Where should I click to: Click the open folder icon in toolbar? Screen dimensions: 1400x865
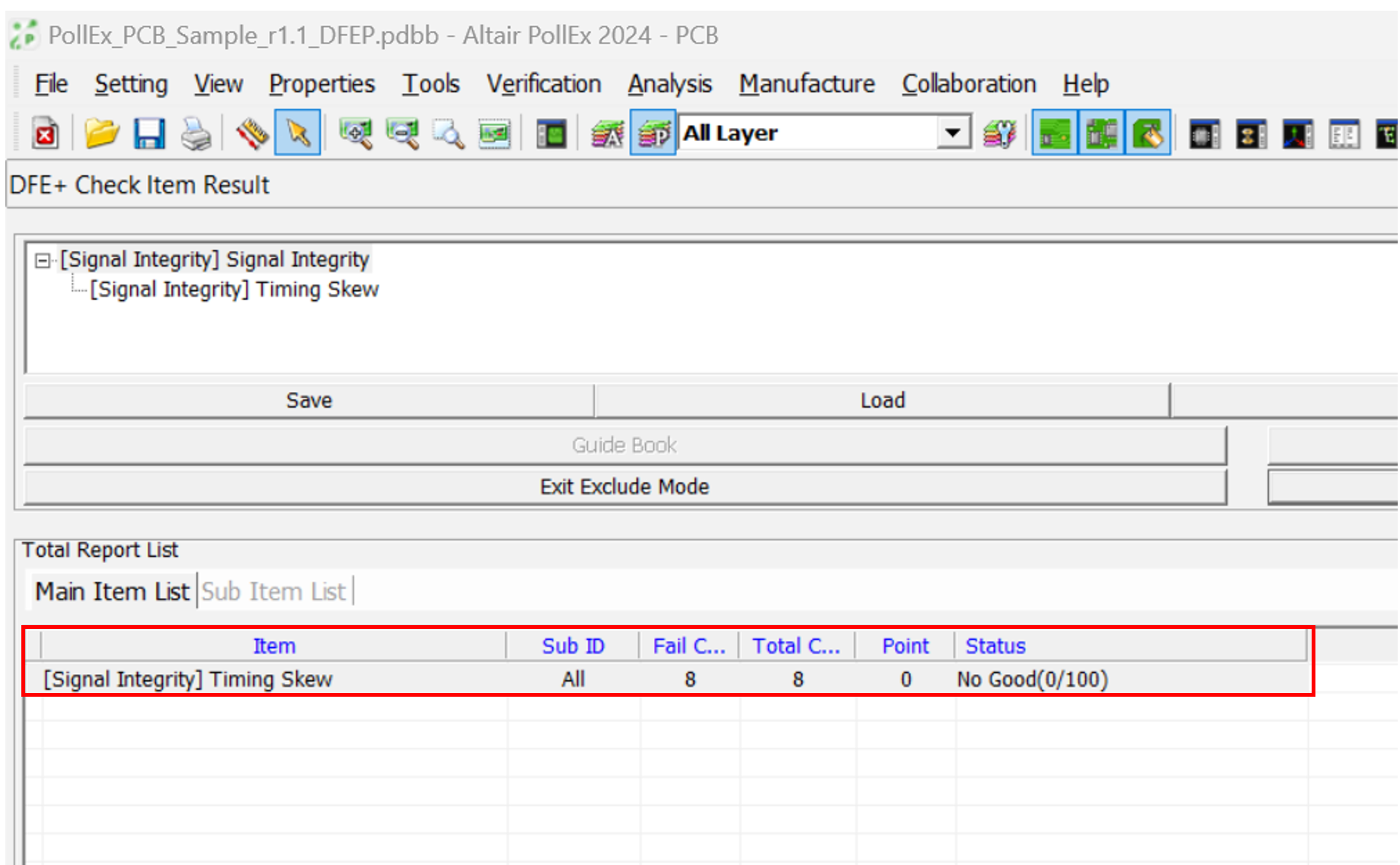pyautogui.click(x=101, y=134)
